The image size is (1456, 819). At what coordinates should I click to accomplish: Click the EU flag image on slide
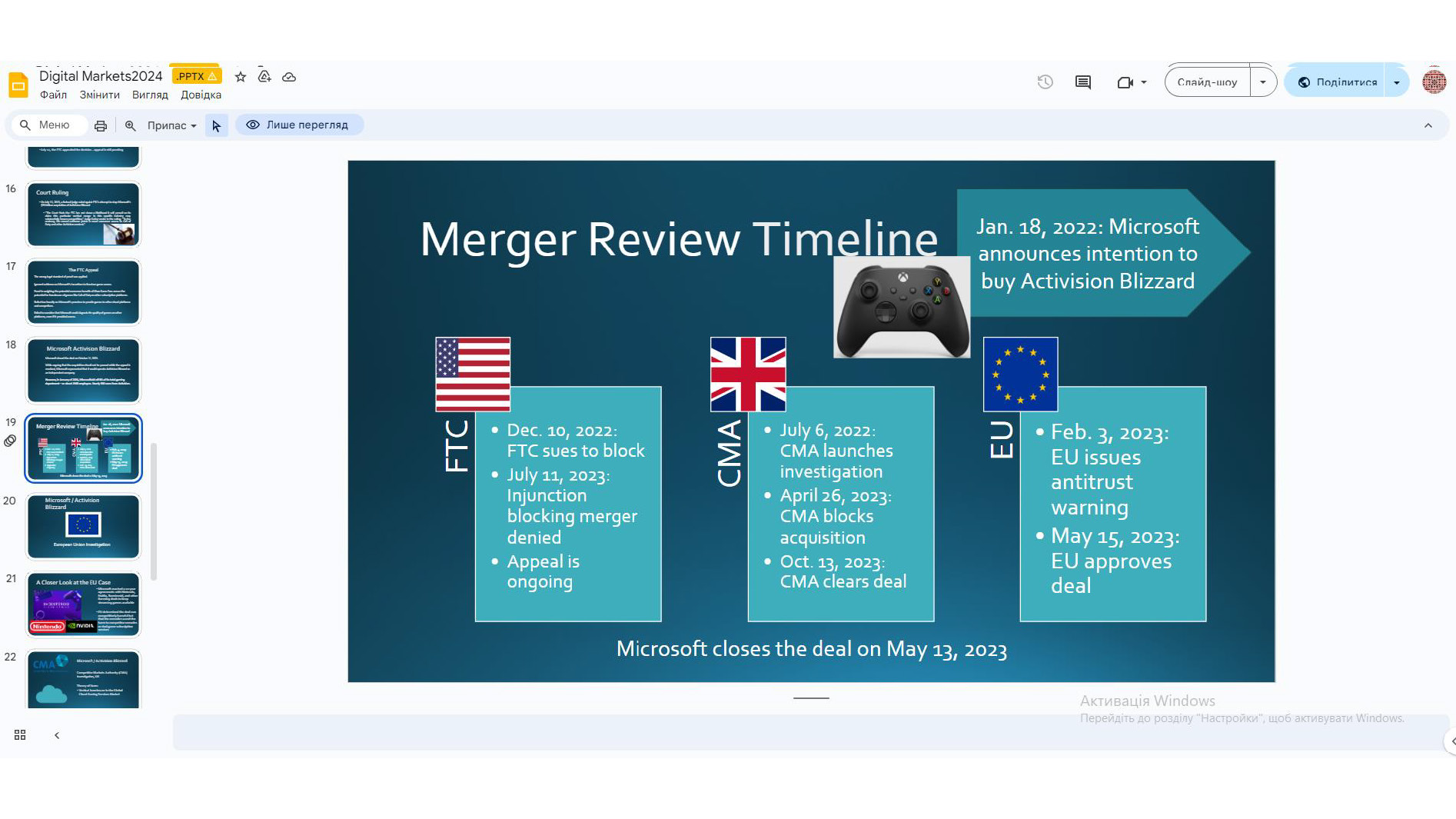coord(1021,375)
